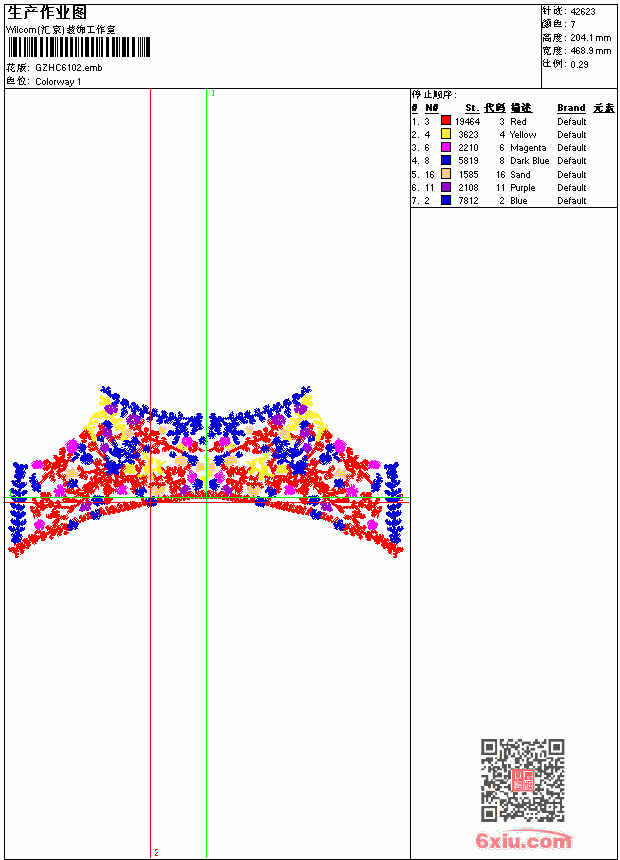The width and height of the screenshot is (620, 860).
Task: Select the Sand color swatch
Action: (446, 174)
